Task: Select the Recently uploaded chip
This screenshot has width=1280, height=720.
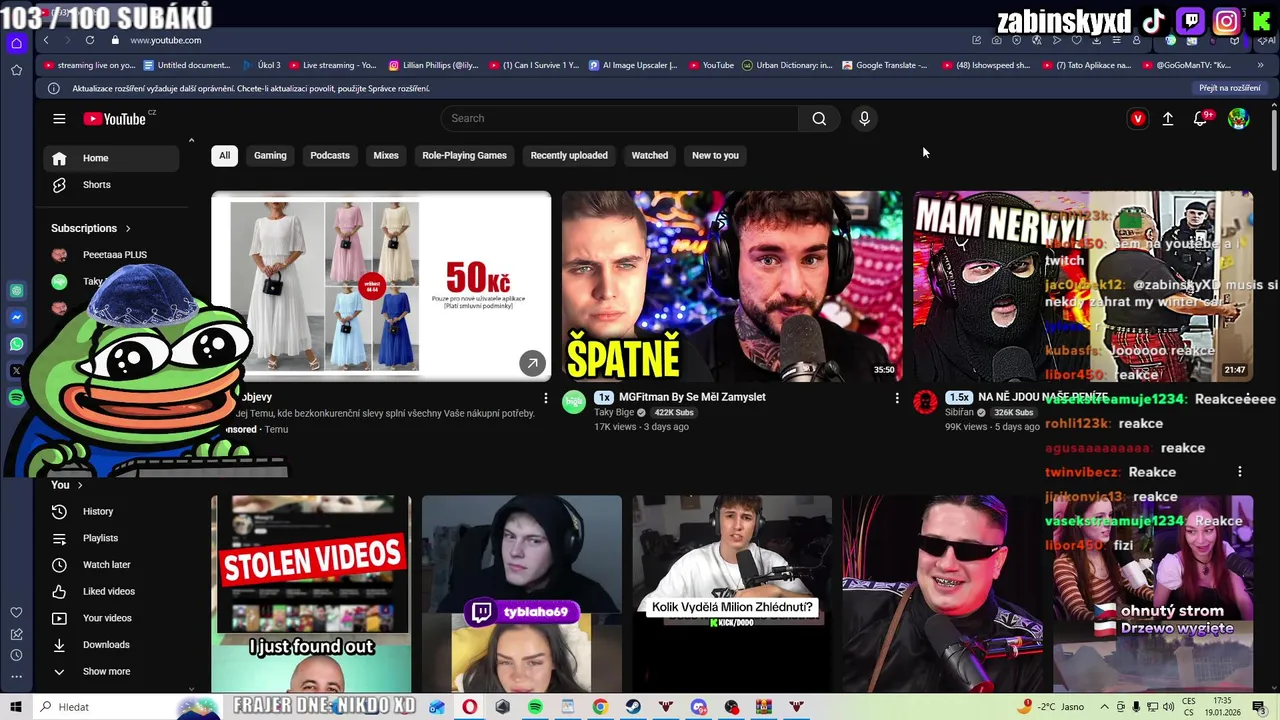Action: pos(569,155)
